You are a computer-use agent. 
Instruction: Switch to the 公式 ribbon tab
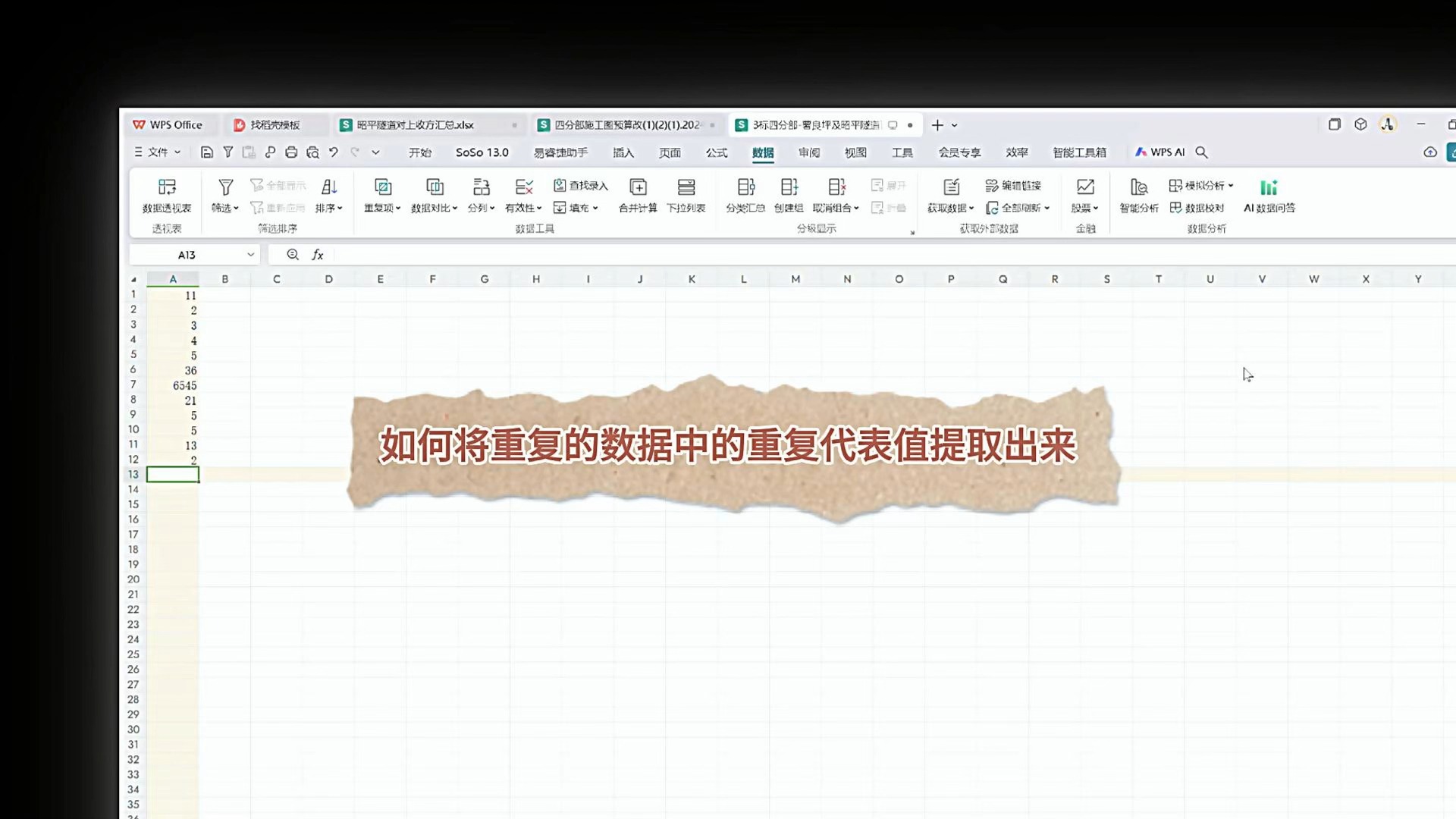click(716, 152)
